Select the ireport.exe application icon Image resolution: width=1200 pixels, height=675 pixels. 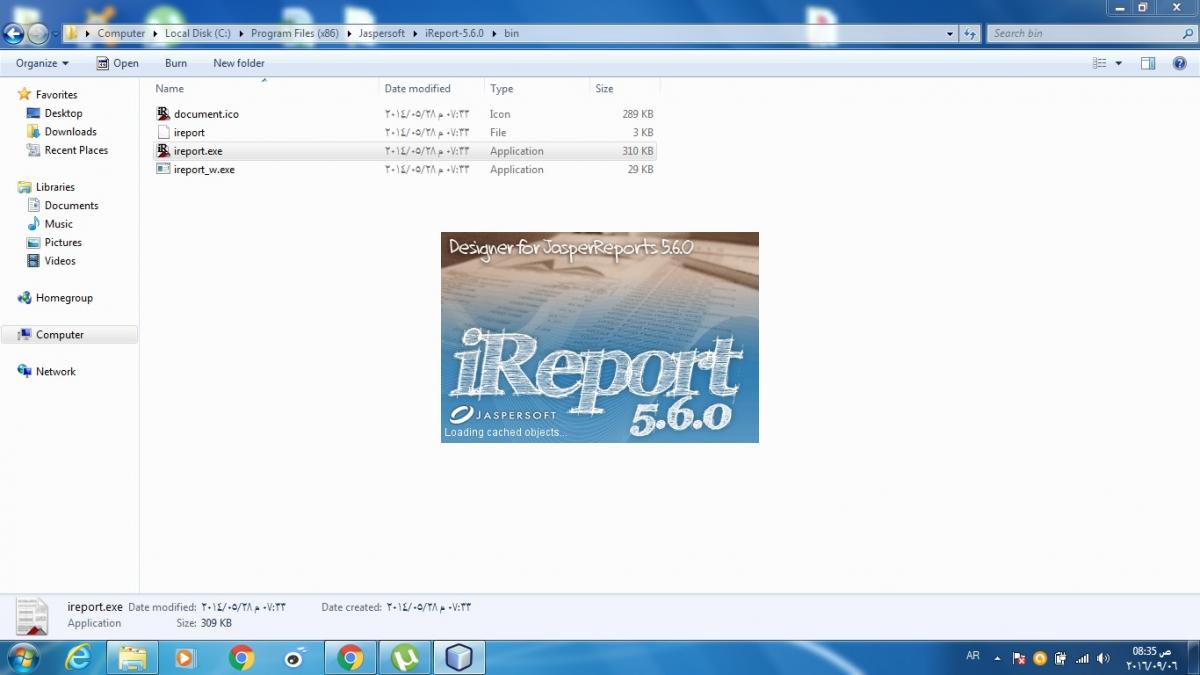click(163, 150)
